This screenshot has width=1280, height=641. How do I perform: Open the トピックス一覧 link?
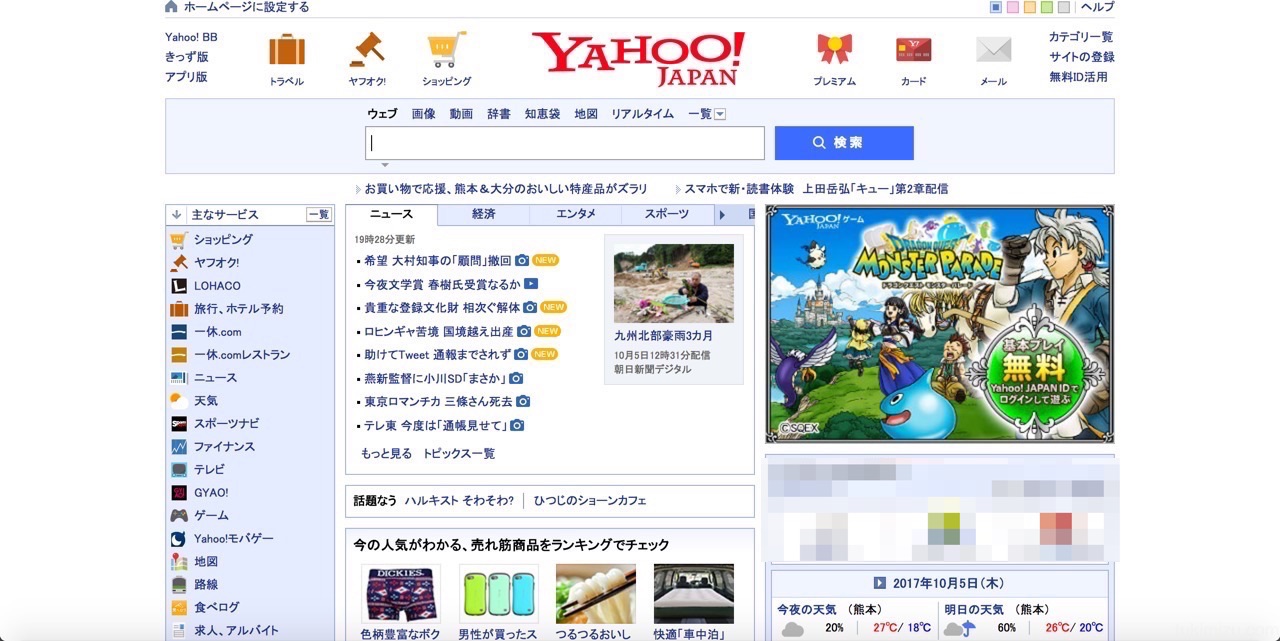(x=459, y=453)
